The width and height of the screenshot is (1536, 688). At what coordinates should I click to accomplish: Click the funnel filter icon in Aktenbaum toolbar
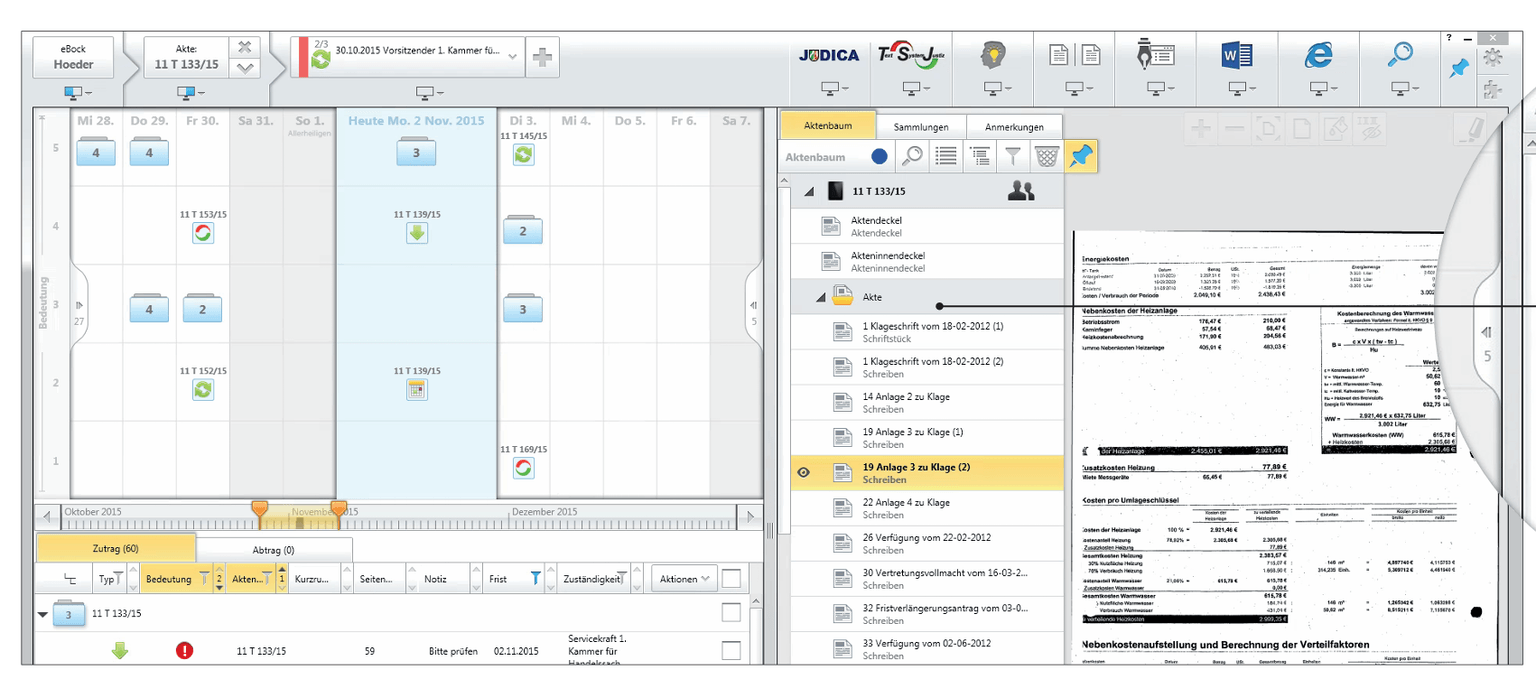point(1013,156)
